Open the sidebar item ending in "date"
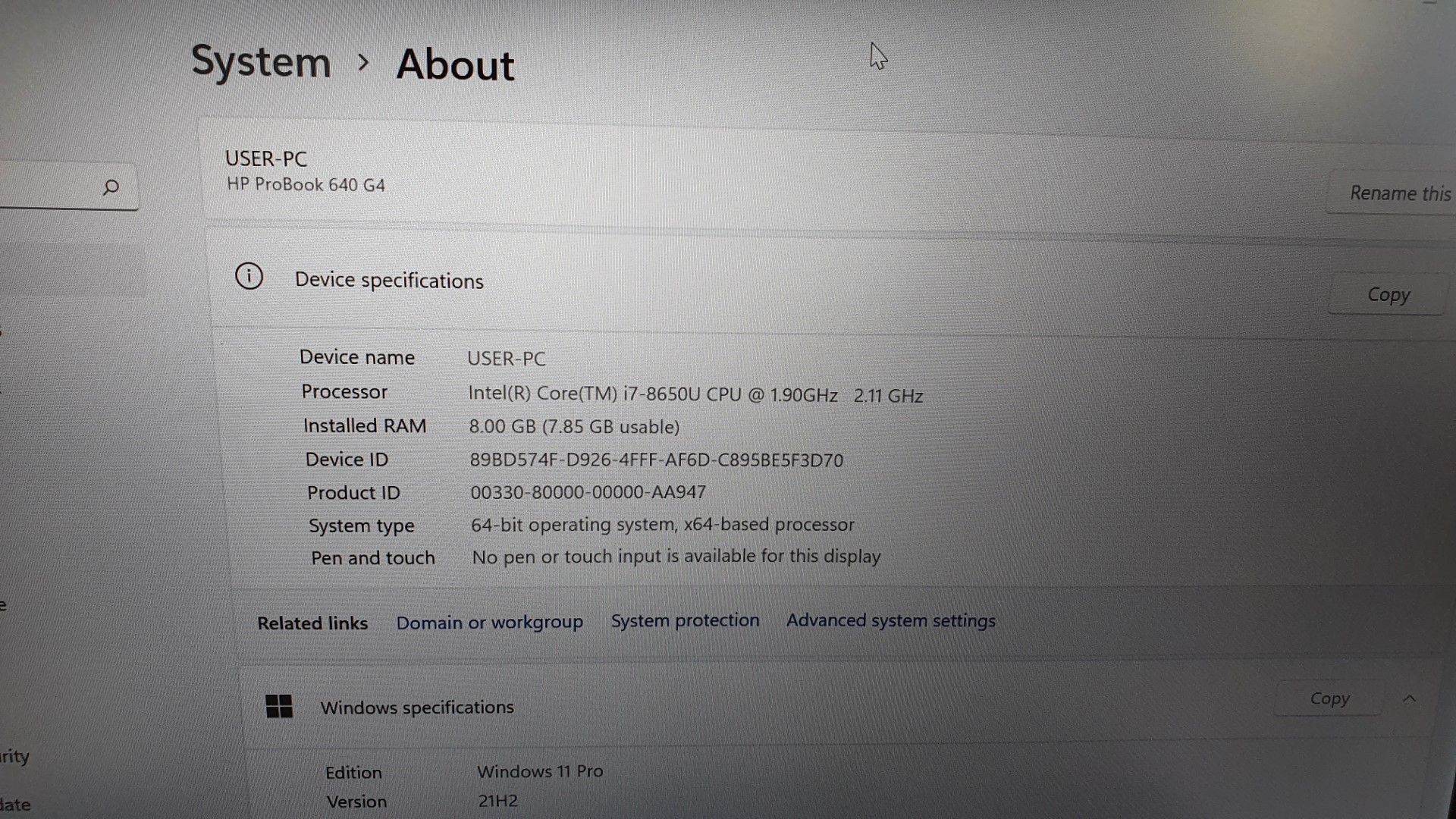The width and height of the screenshot is (1456, 819). point(15,805)
